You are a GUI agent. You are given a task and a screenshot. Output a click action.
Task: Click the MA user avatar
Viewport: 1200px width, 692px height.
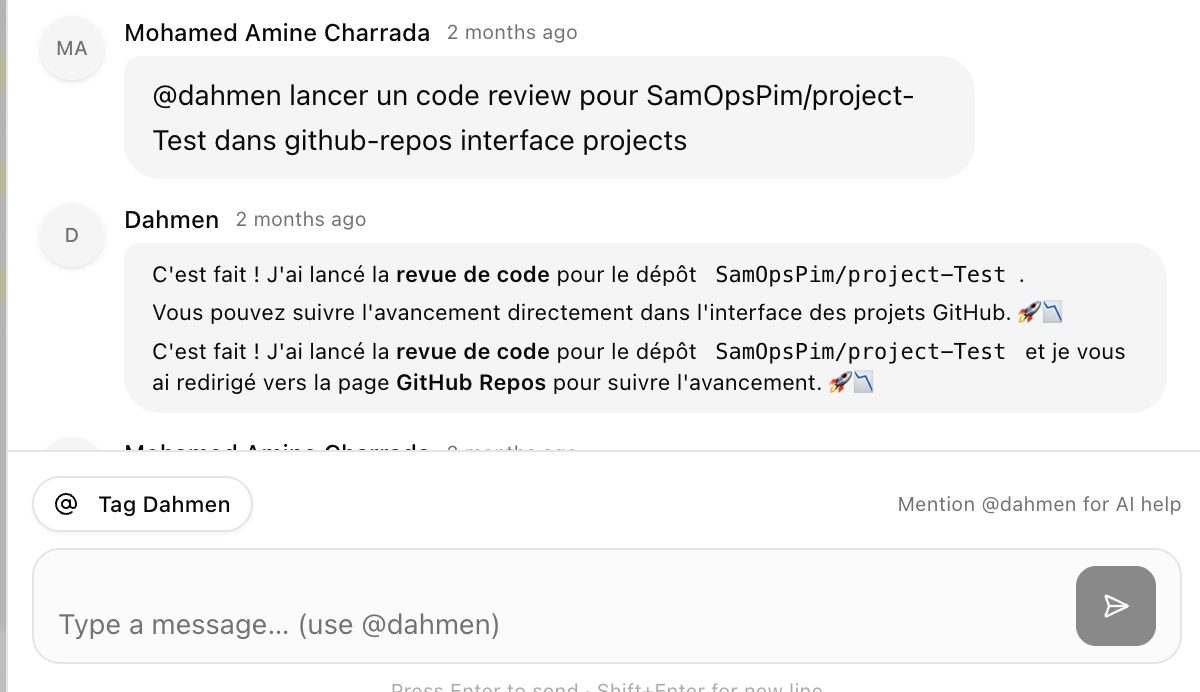tap(72, 48)
